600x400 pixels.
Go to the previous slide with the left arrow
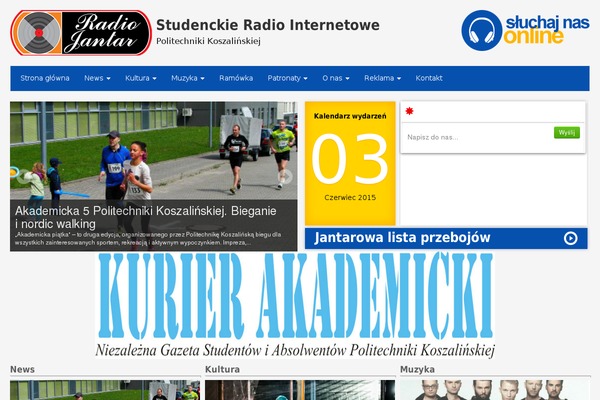[x=24, y=176]
